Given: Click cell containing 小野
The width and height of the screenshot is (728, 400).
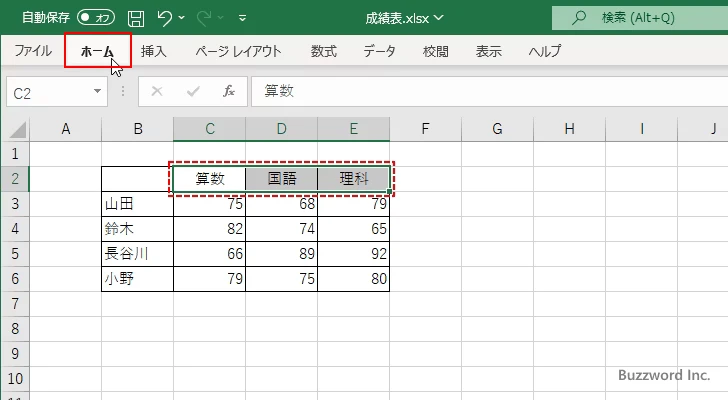Looking at the screenshot, I should coord(137,279).
